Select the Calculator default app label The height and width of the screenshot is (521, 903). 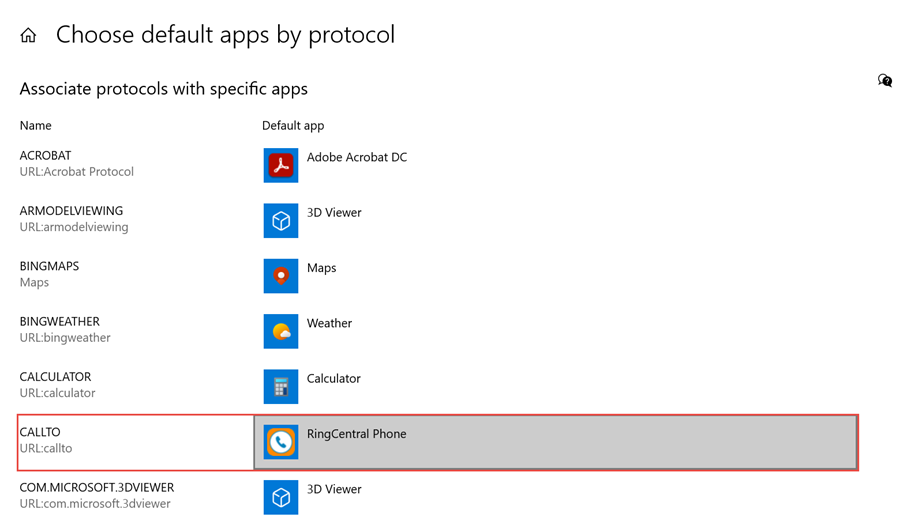(333, 378)
